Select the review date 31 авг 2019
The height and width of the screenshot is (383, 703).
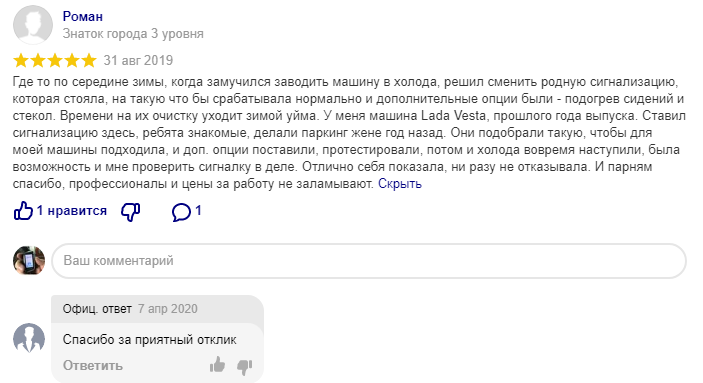point(138,60)
